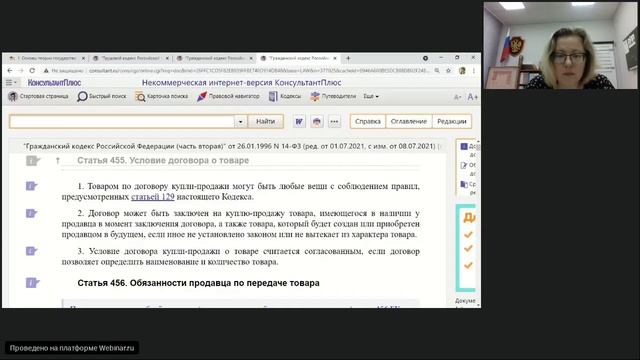Click info icon beside Статья 456 heading
This screenshot has width=640, height=360.
point(33,282)
